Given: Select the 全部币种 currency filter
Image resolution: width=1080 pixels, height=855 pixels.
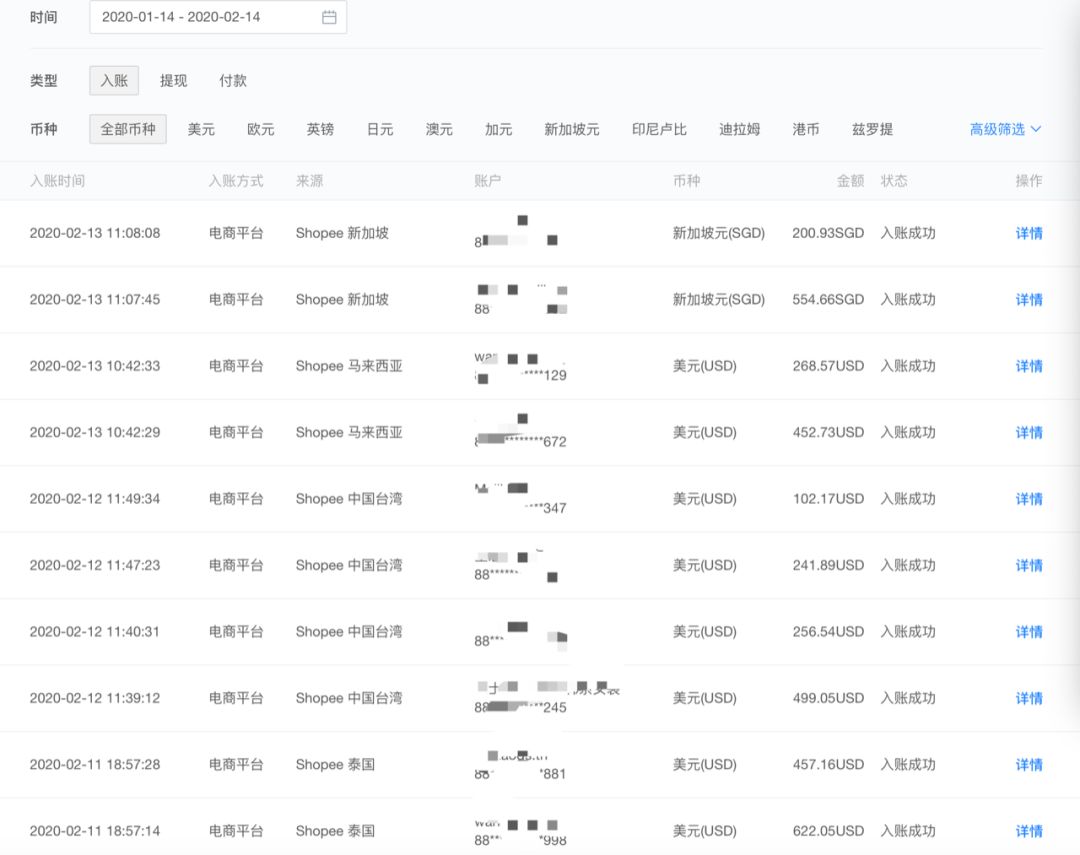Looking at the screenshot, I should coord(127,129).
